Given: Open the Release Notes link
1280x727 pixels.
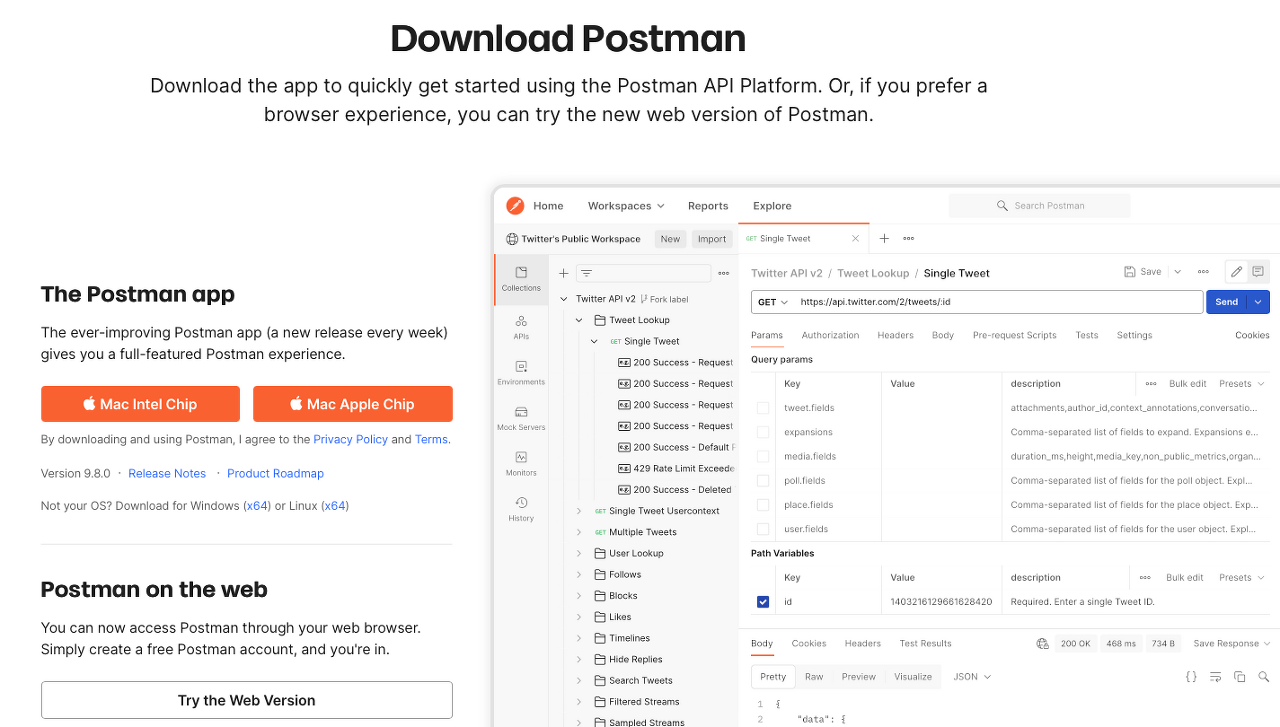Looking at the screenshot, I should coord(167,474).
